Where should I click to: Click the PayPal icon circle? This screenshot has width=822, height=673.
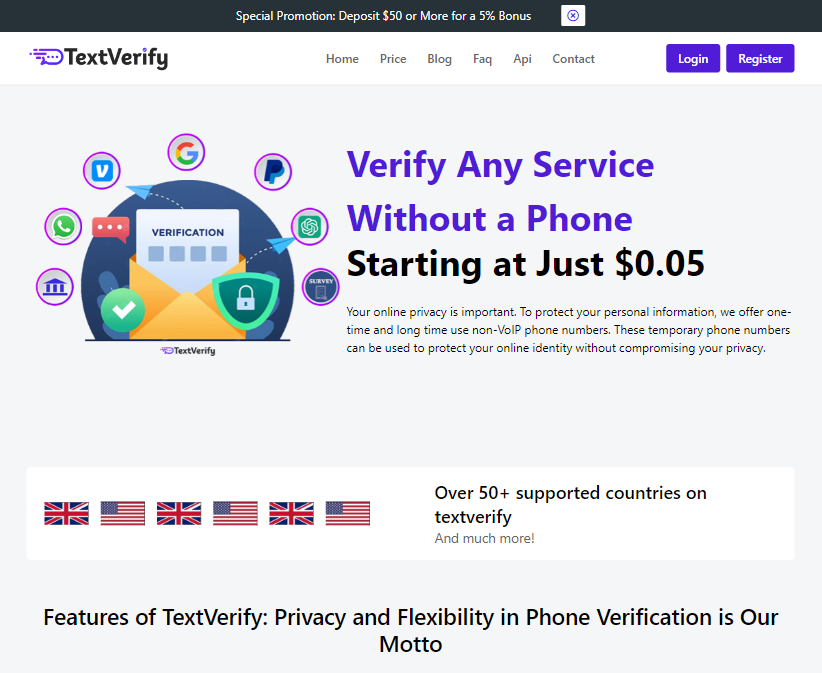pyautogui.click(x=272, y=172)
